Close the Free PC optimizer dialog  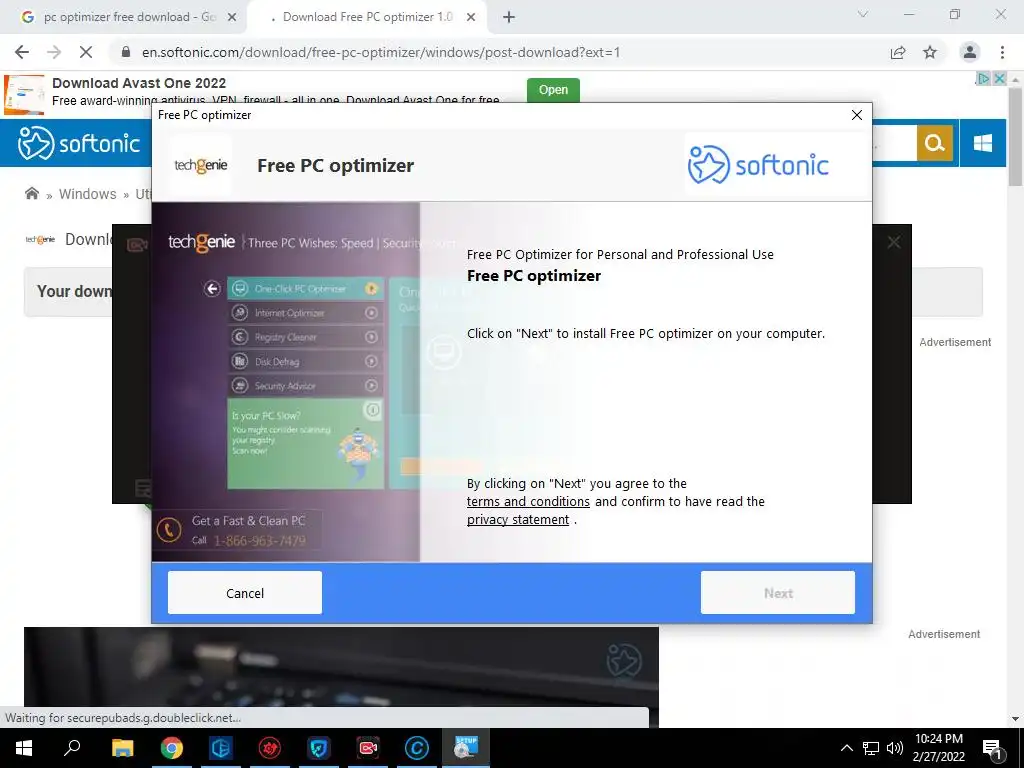(857, 115)
